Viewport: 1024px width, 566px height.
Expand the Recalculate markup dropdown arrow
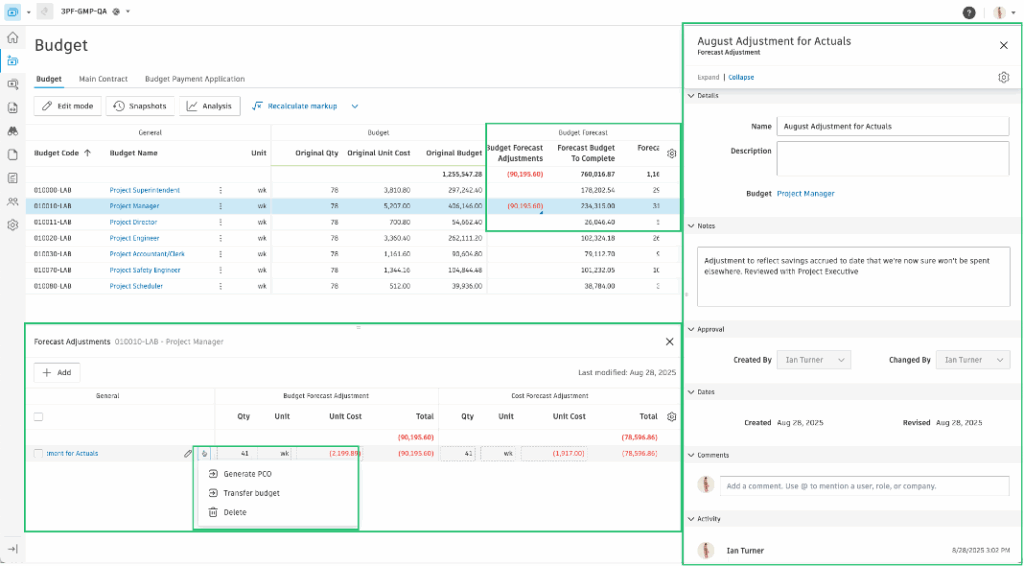coord(354,106)
